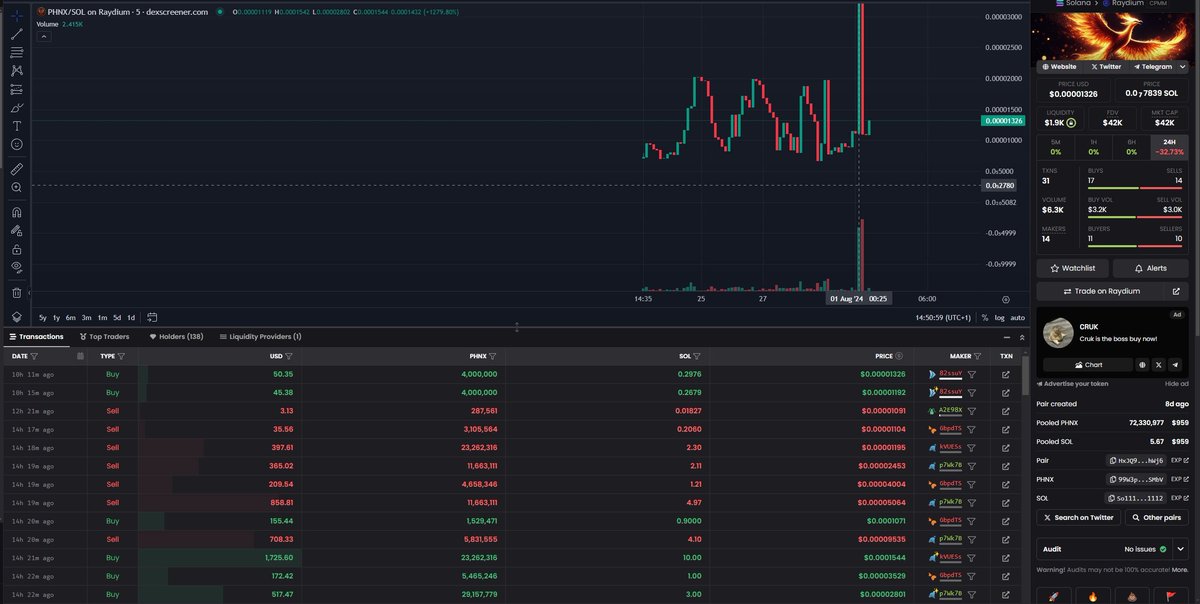Screen dimensions: 1200x604
Task: Add pair to Watchlist
Action: [x=1073, y=268]
